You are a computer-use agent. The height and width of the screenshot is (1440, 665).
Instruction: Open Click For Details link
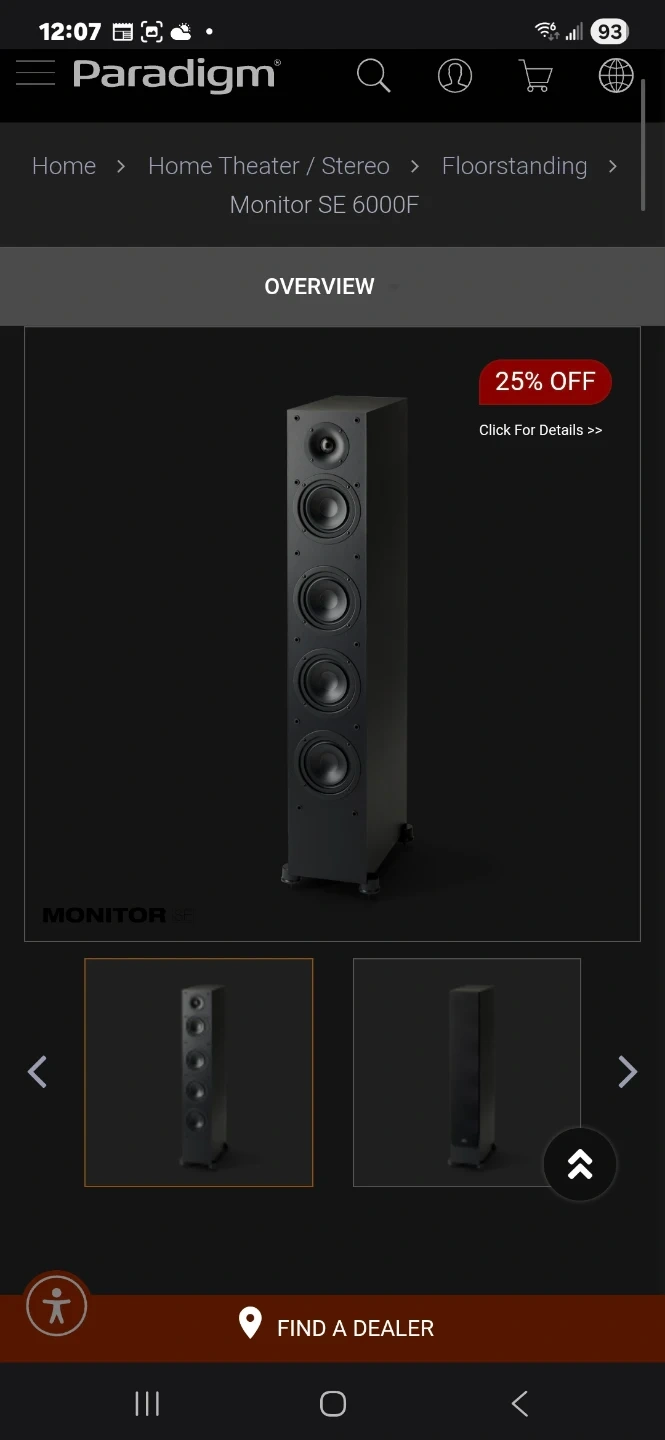(540, 430)
